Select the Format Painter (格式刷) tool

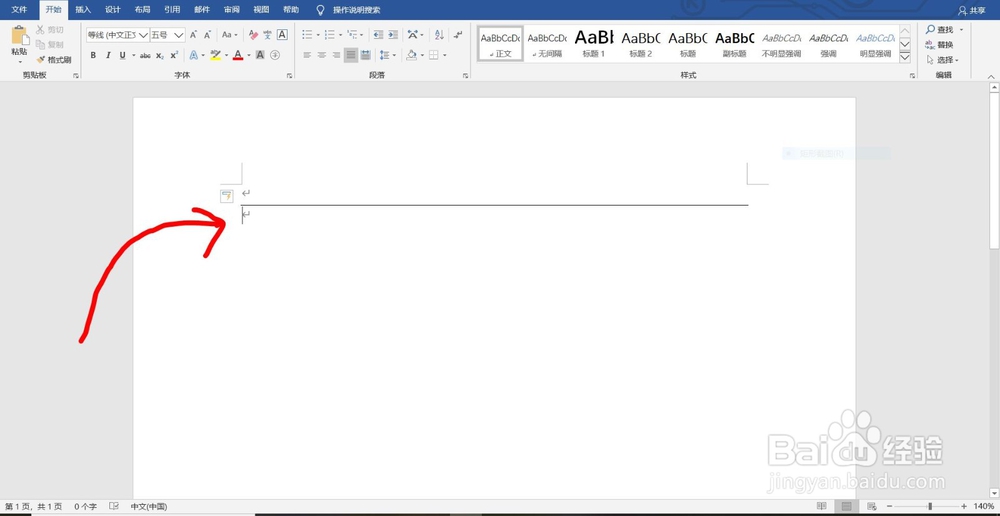(54, 59)
